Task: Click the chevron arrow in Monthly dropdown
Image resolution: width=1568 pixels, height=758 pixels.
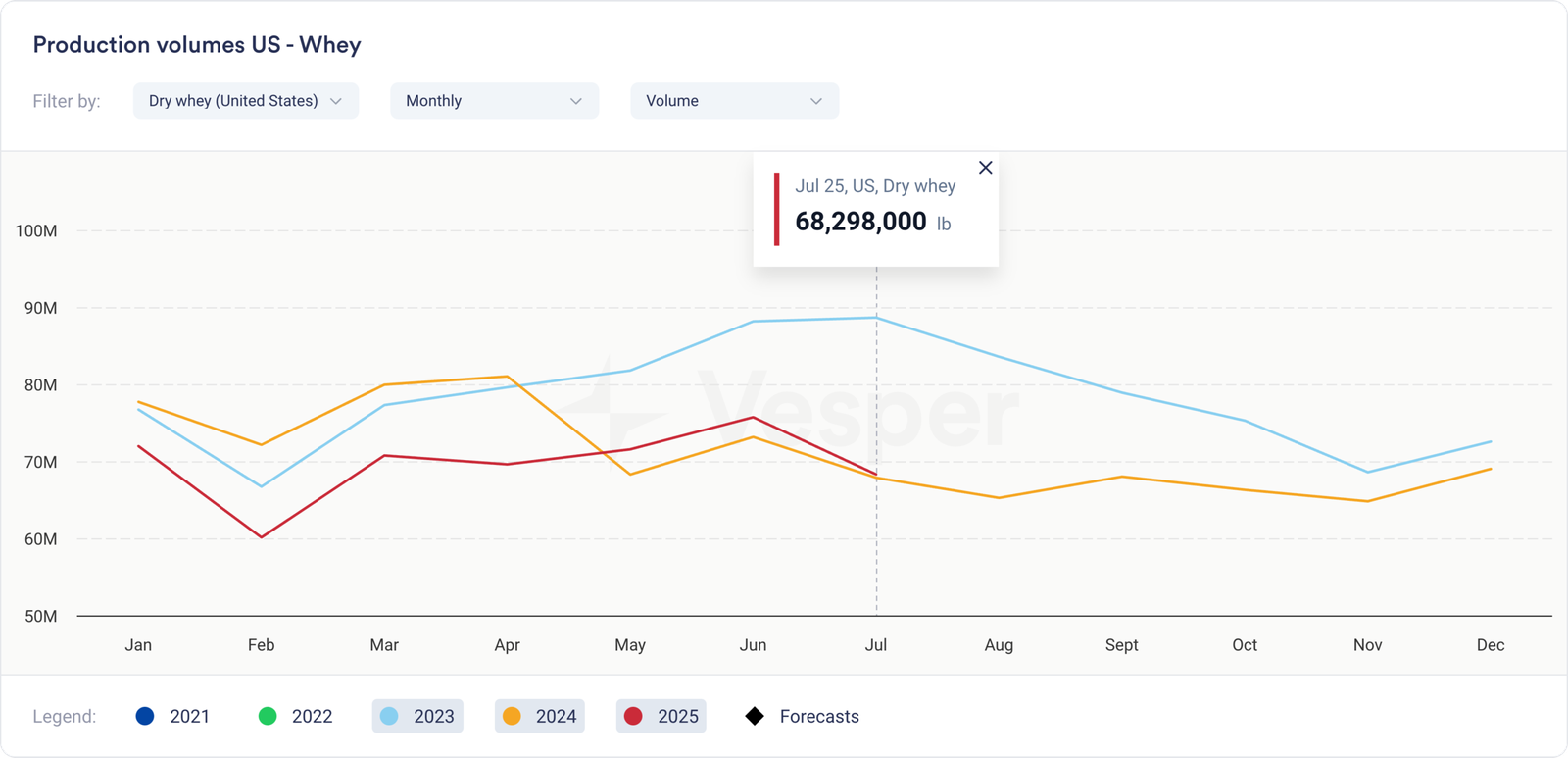Action: tap(576, 101)
